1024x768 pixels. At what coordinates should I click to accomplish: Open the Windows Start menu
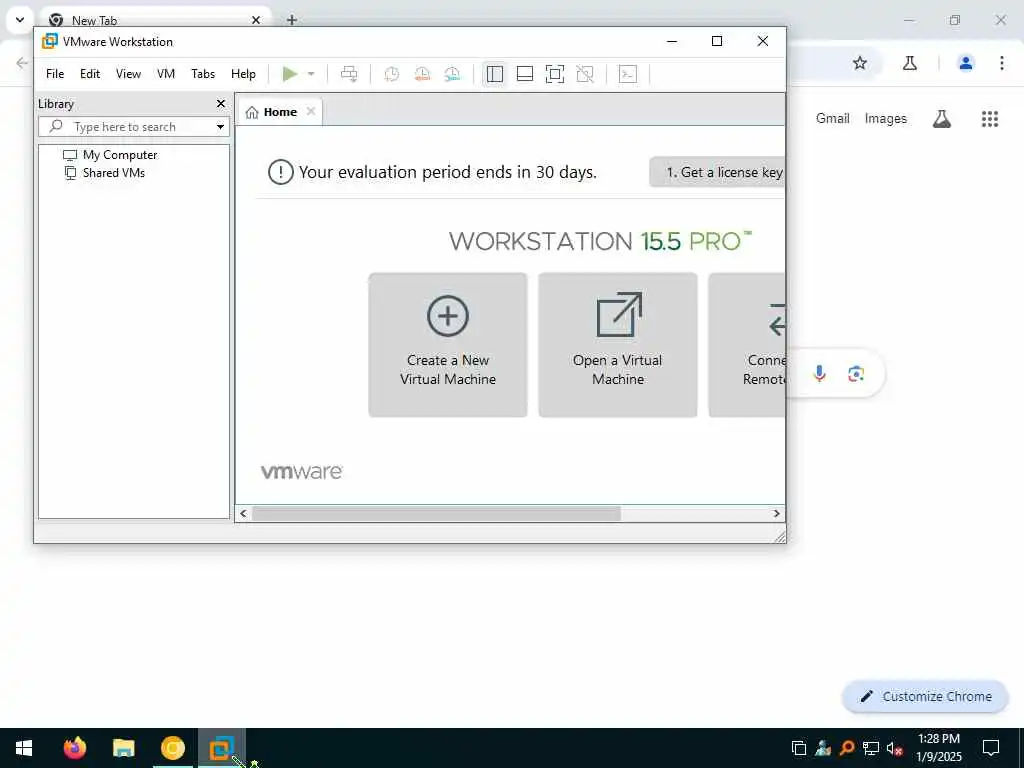point(24,748)
